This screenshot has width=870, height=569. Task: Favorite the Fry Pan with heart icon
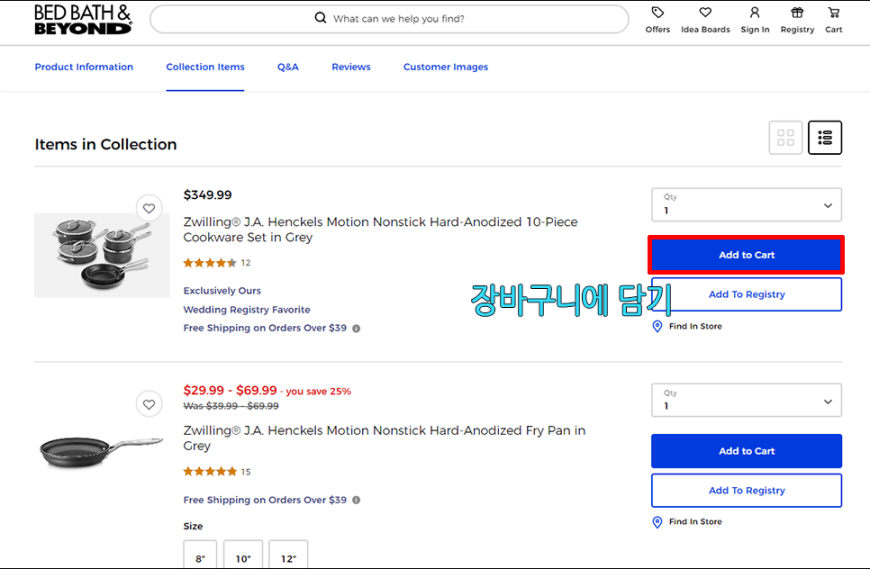(x=149, y=404)
